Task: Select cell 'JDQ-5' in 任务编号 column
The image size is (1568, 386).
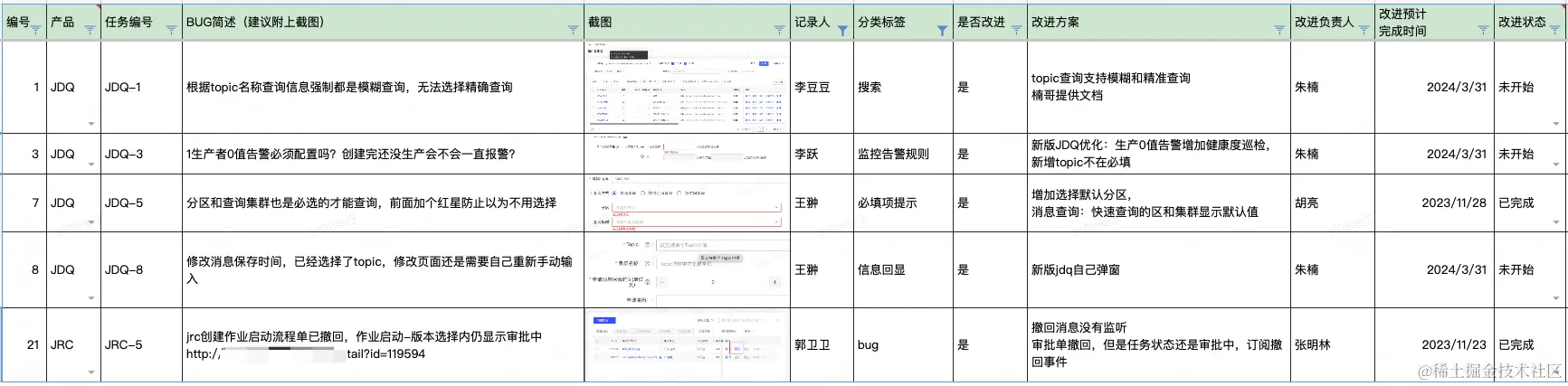Action: coord(141,202)
